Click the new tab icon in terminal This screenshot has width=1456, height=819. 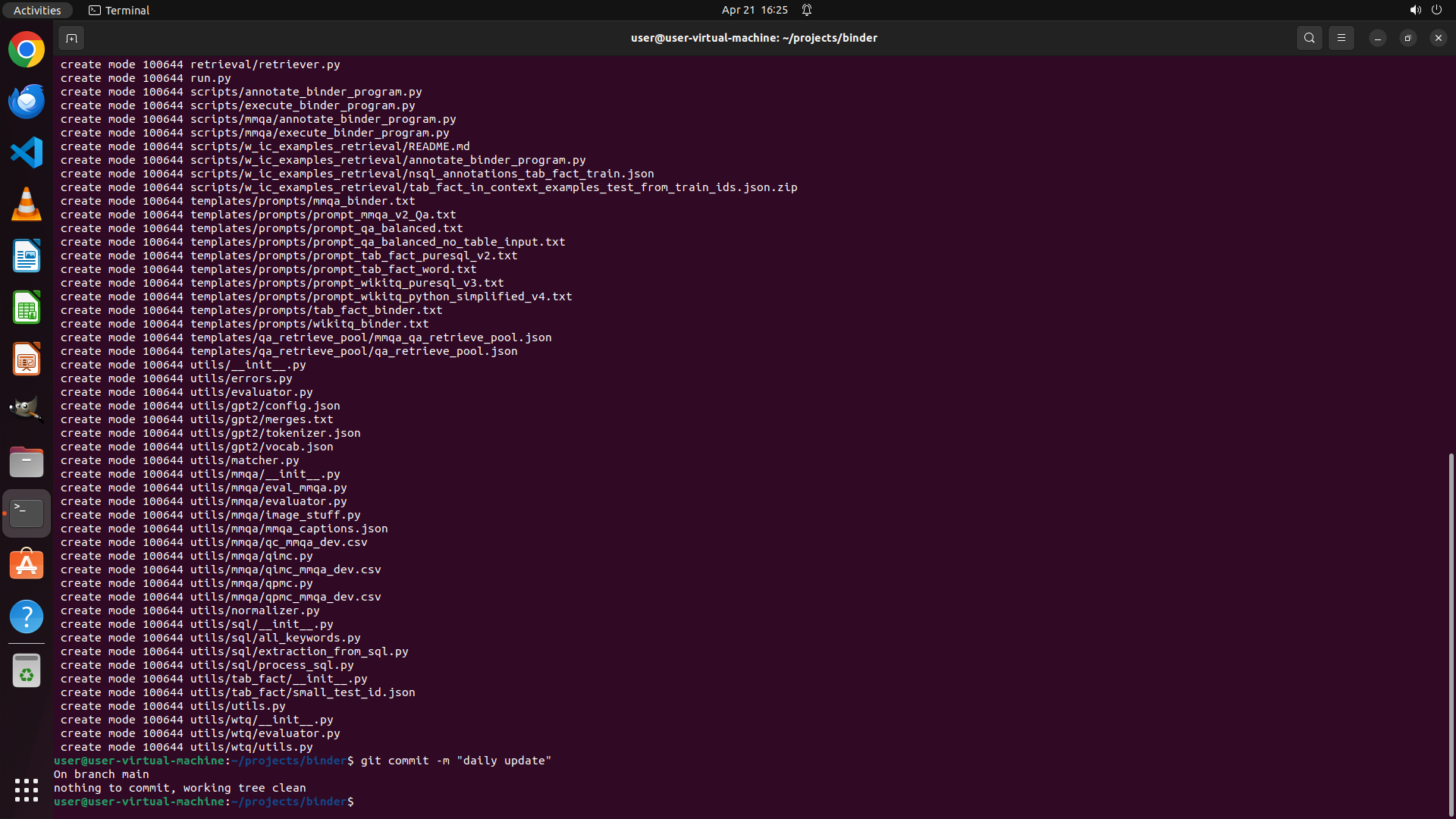[x=71, y=38]
